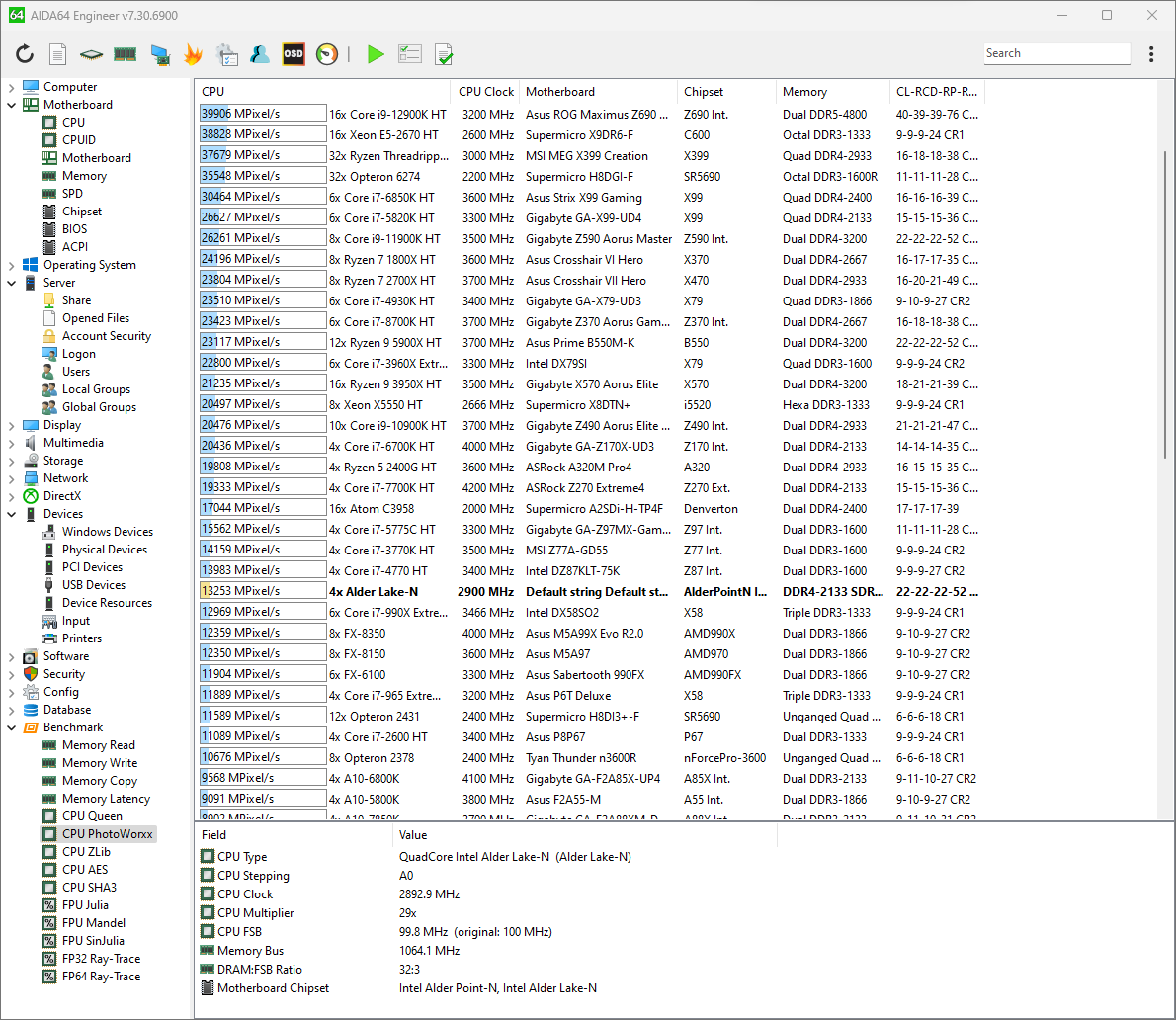Launch the flame stability test icon
This screenshot has height=1020, width=1176.
pyautogui.click(x=193, y=54)
